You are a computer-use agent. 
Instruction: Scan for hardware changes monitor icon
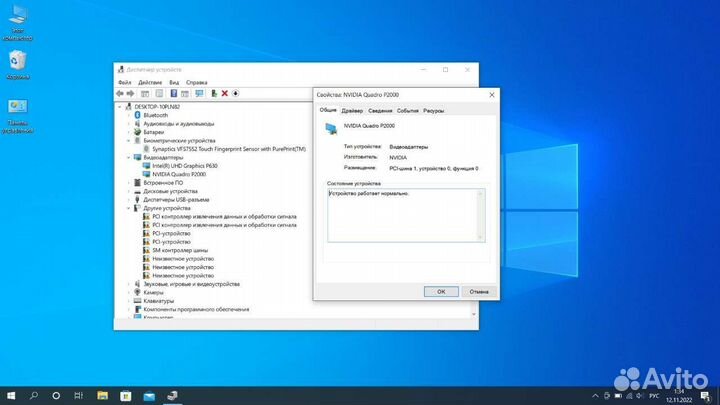point(199,94)
